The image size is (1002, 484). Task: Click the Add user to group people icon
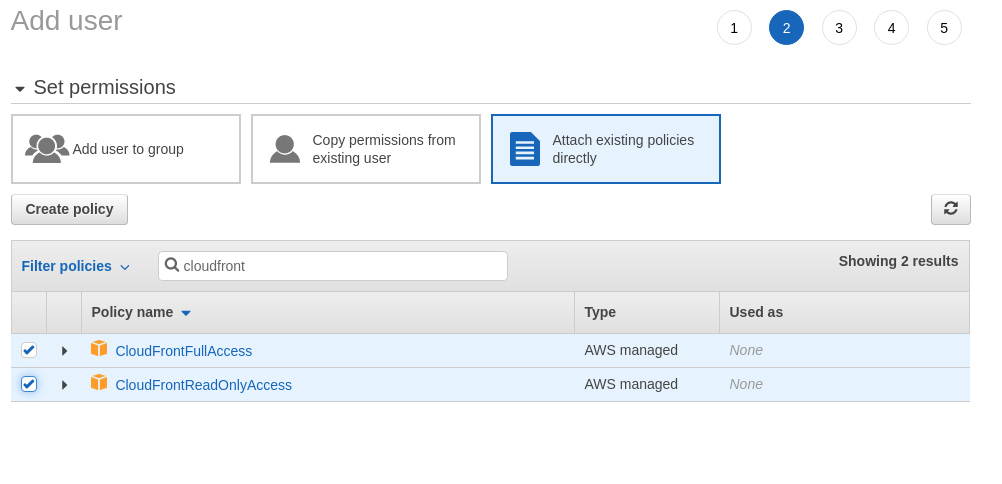pyautogui.click(x=46, y=149)
